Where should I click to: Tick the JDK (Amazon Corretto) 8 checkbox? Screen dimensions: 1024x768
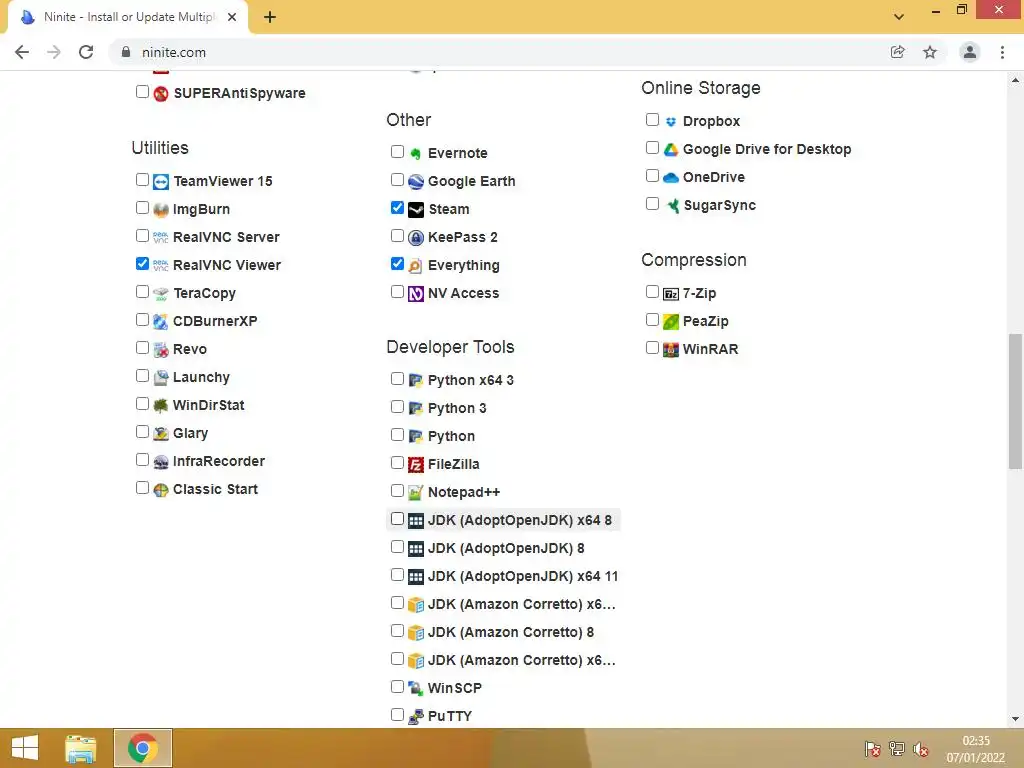[x=397, y=631]
